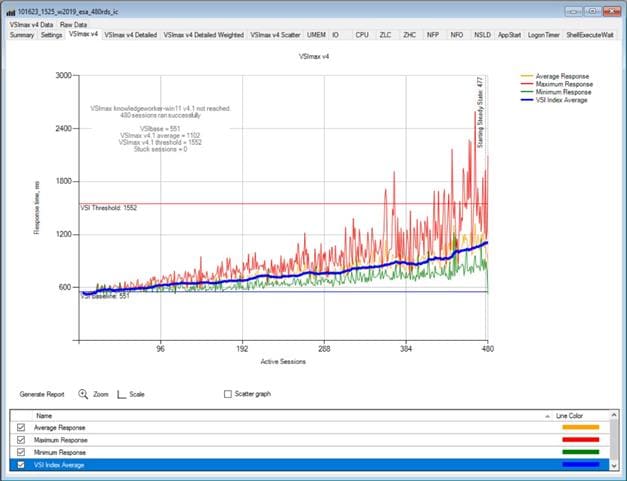Click Average Response in the chart legend
This screenshot has height=481, width=627.
562,76
